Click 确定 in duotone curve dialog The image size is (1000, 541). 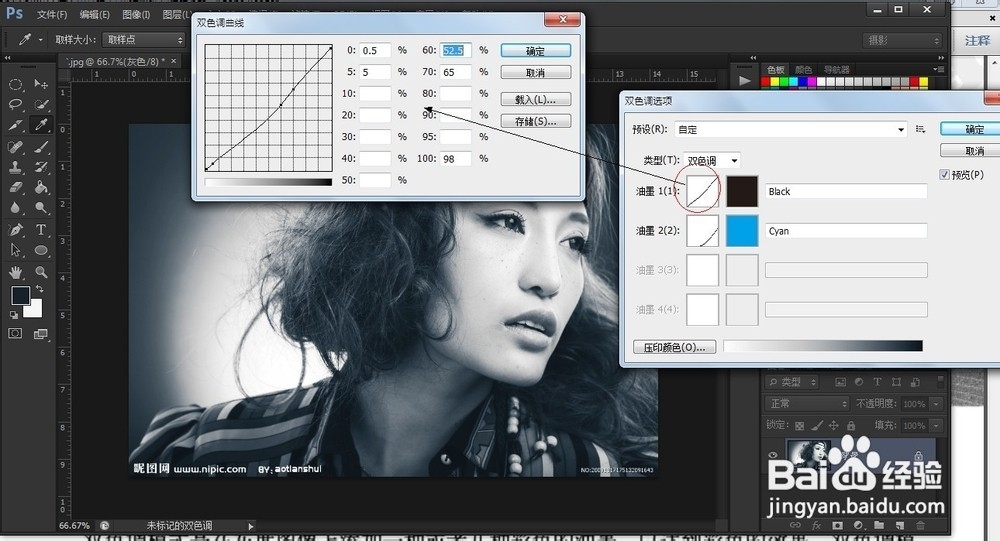536,51
